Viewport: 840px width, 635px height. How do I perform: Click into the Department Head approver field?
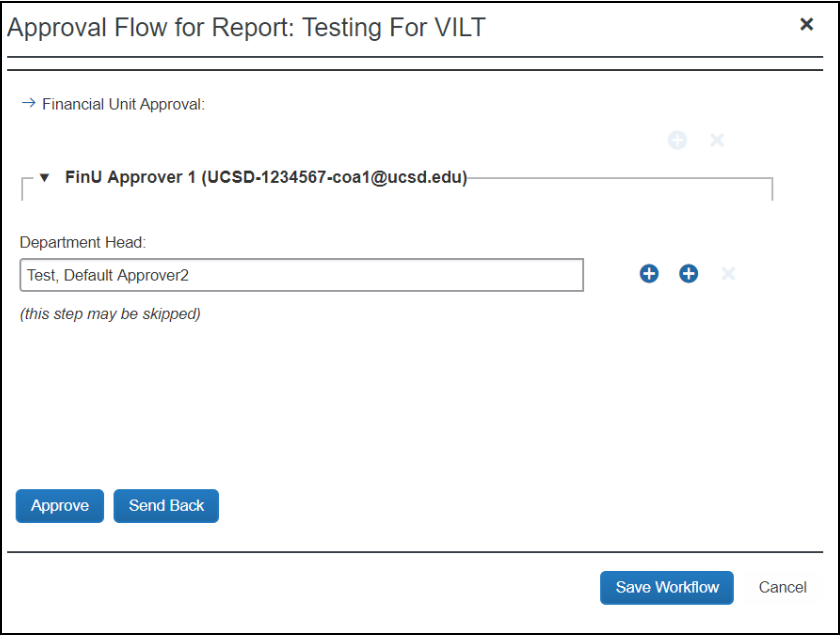(301, 275)
